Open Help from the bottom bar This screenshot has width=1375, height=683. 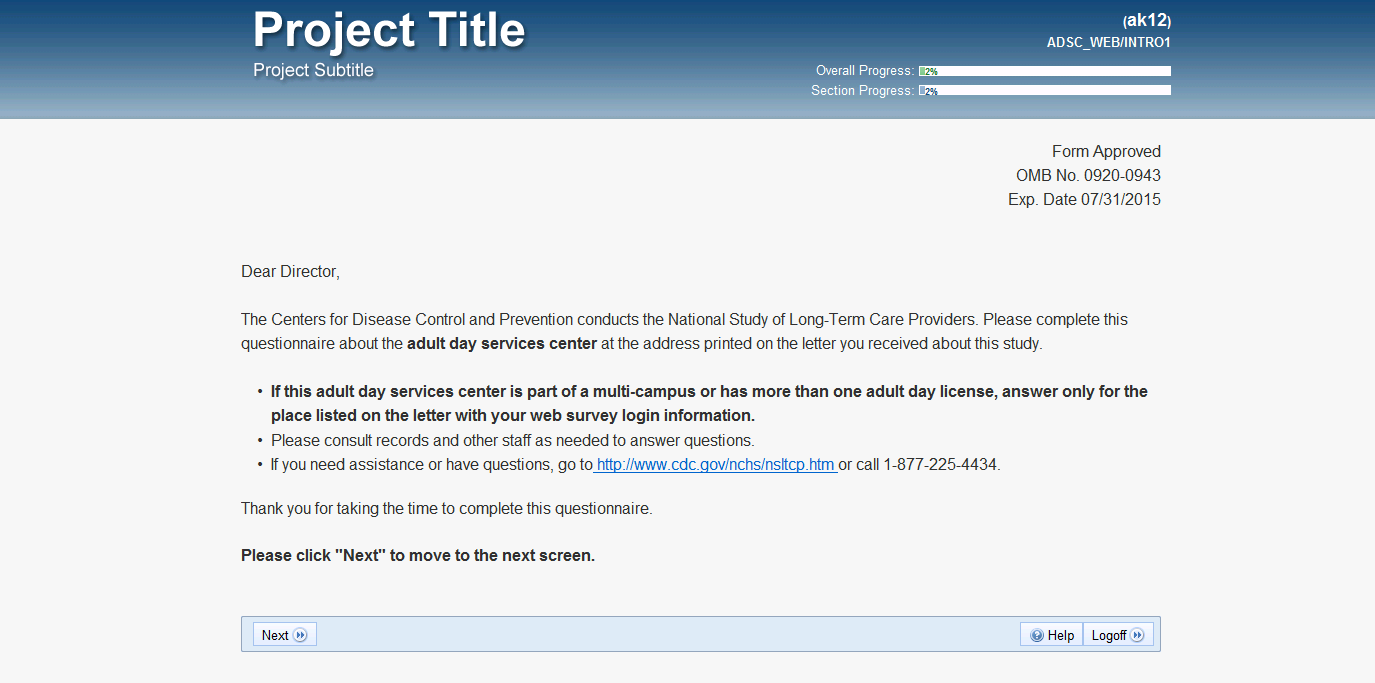coord(1052,636)
